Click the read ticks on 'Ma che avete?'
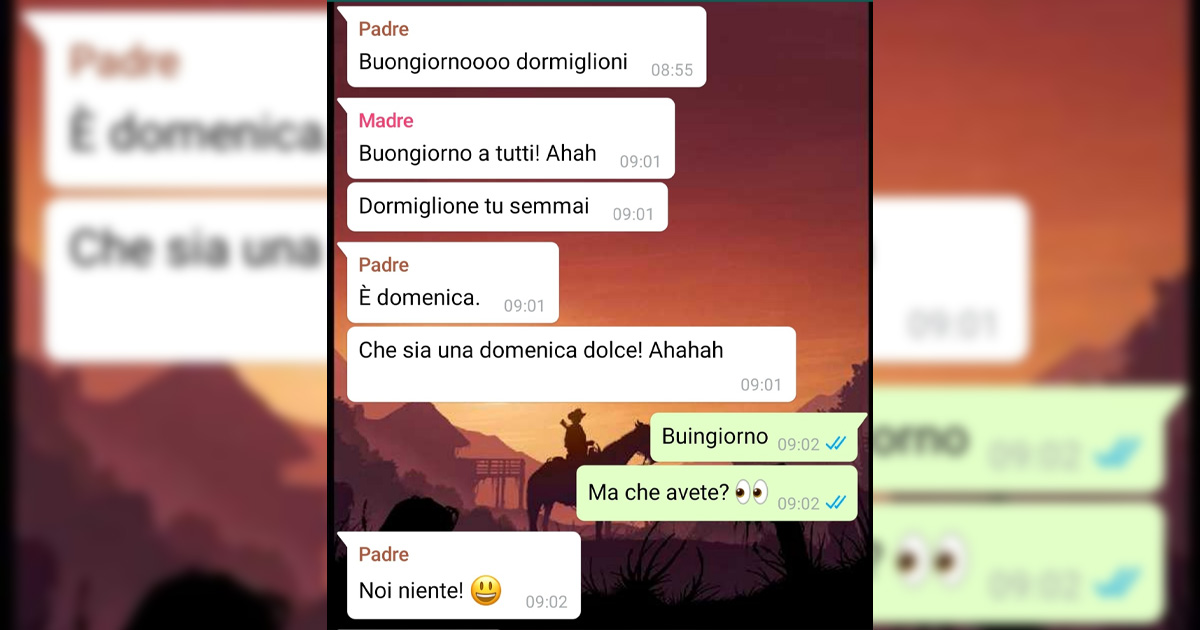 point(837,502)
